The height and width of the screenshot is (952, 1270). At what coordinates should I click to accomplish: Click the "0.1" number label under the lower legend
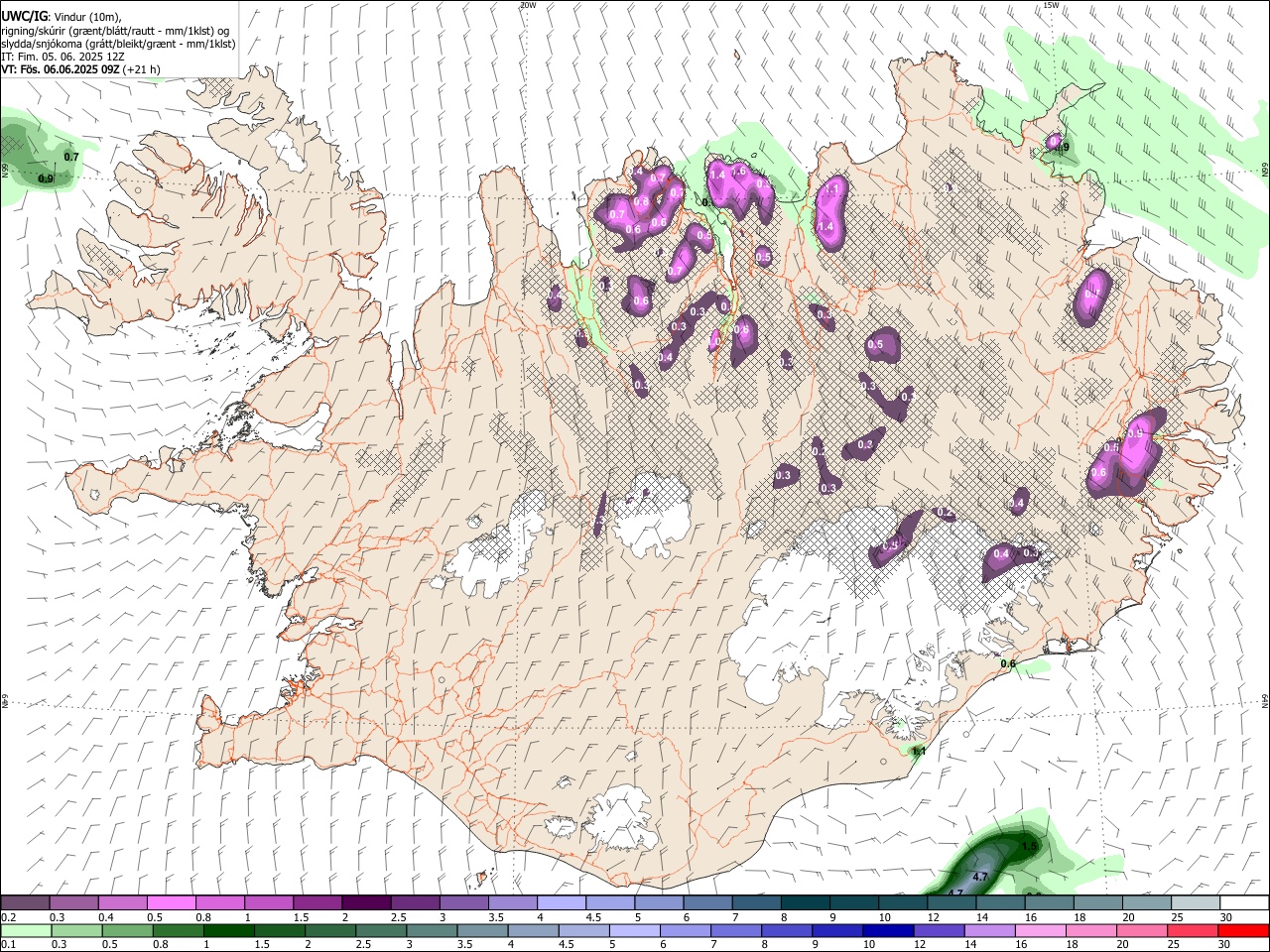click(x=9, y=944)
